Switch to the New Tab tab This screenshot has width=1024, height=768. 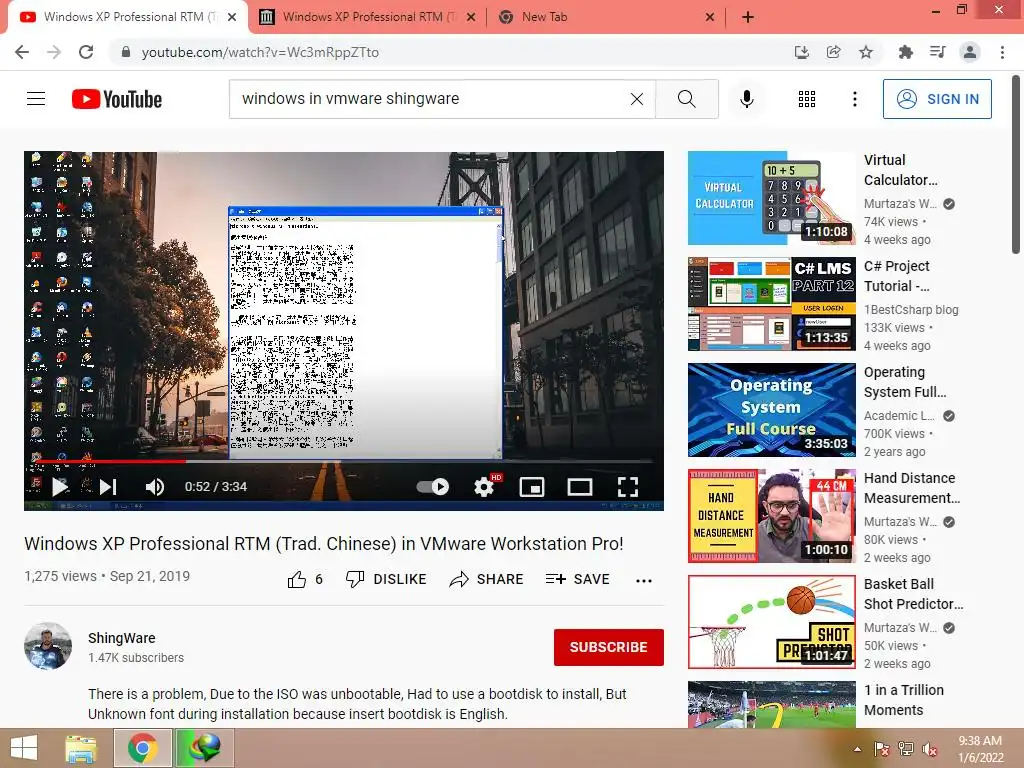point(544,17)
